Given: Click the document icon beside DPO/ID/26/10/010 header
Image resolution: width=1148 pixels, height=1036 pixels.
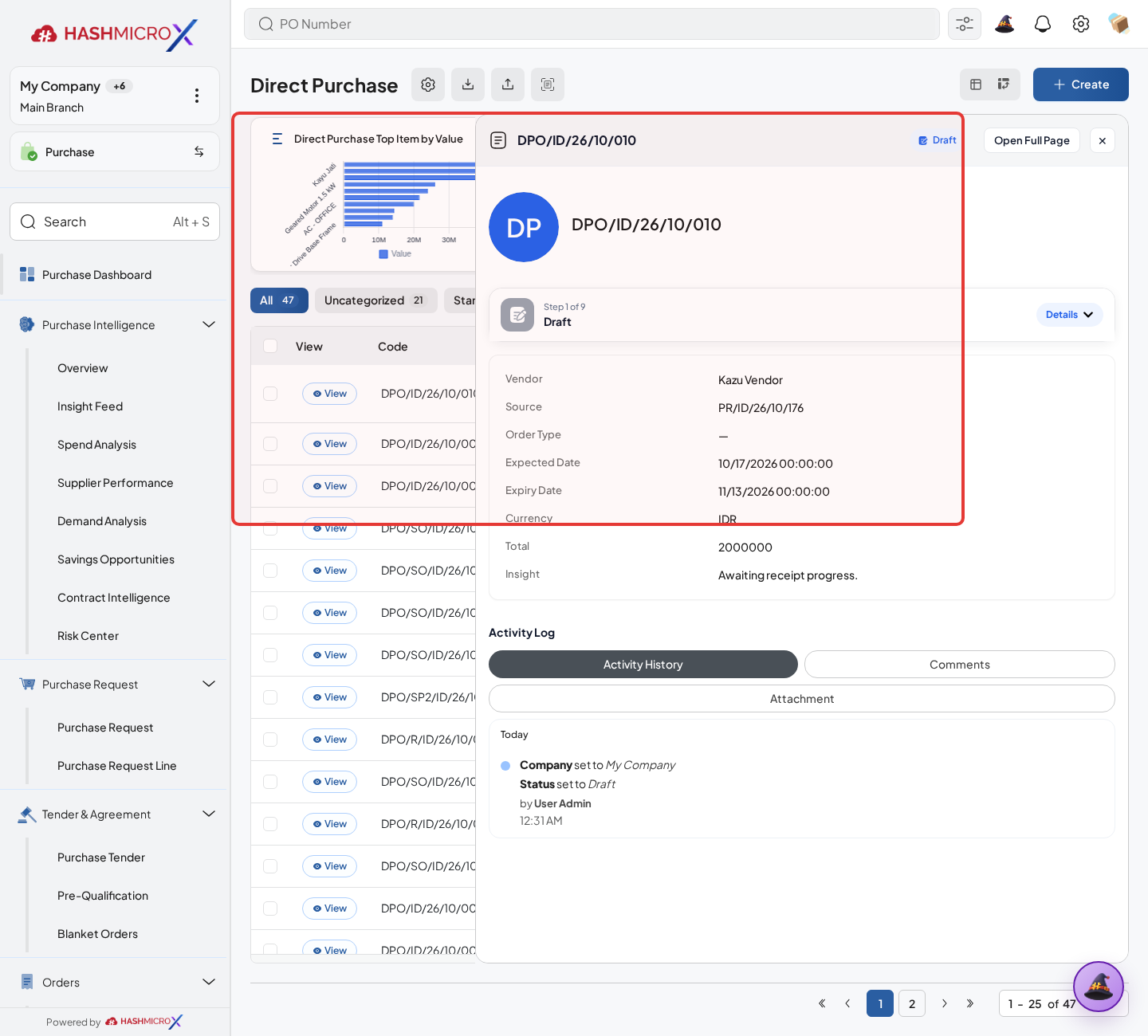Looking at the screenshot, I should (x=498, y=140).
